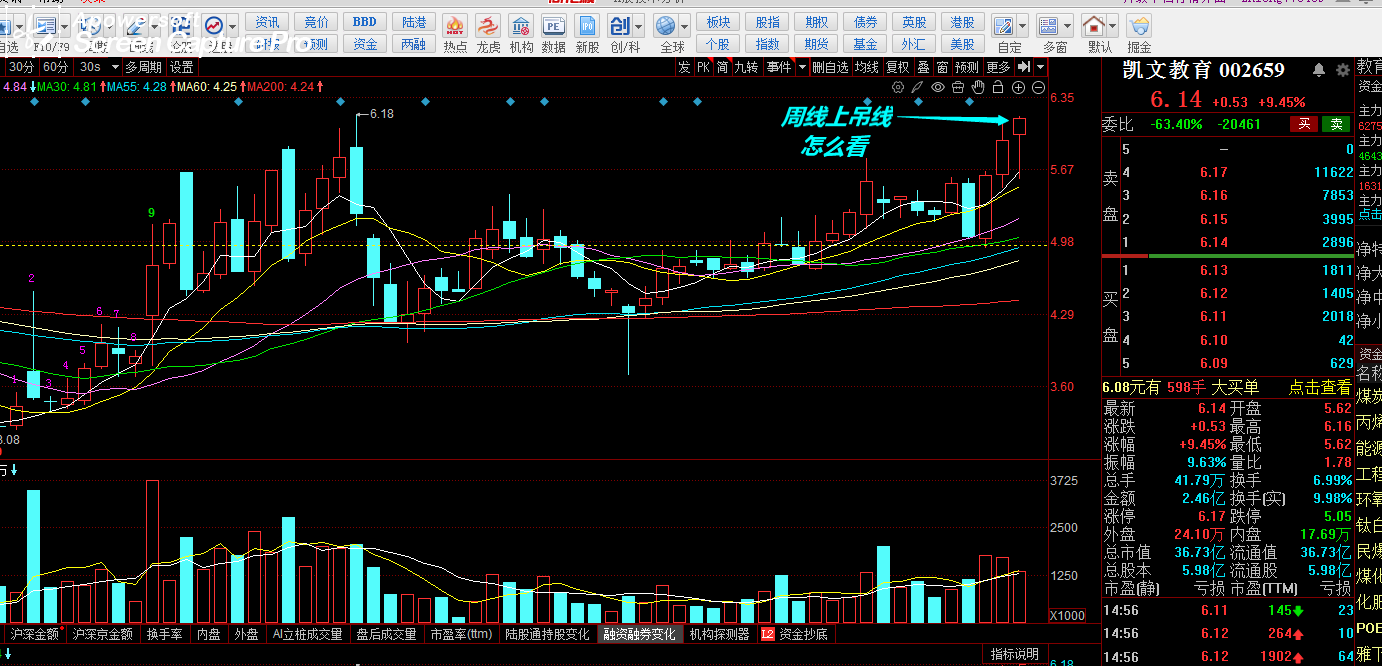Zoom in chart with plus icon
The width and height of the screenshot is (1382, 666).
coord(1019,88)
